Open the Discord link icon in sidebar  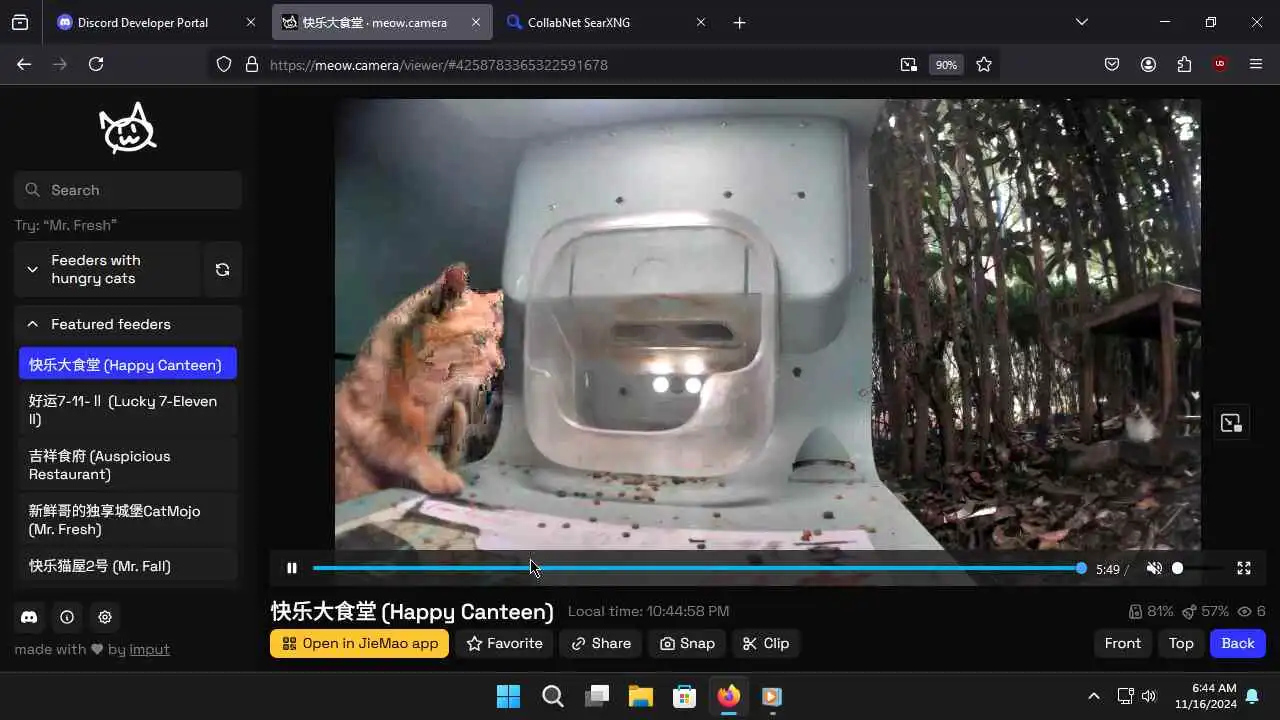(29, 617)
